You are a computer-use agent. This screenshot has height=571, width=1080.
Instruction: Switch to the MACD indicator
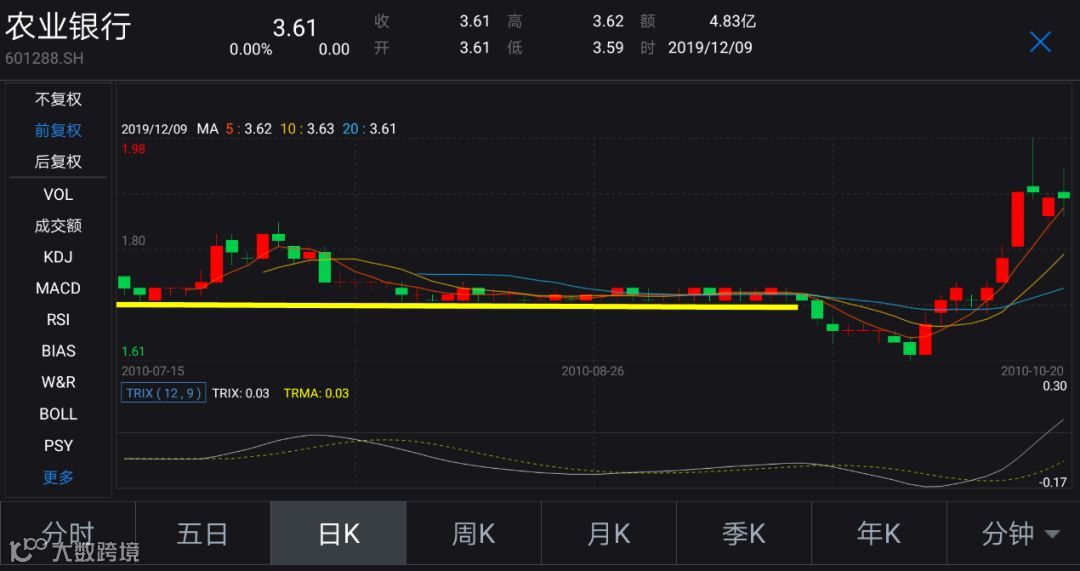click(59, 288)
